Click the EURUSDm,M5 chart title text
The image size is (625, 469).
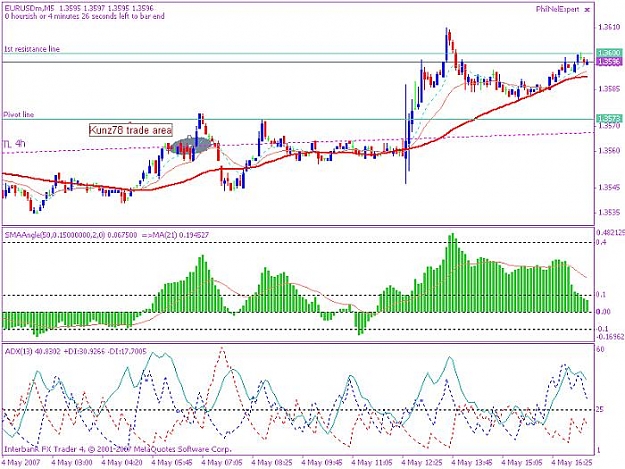click(78, 8)
